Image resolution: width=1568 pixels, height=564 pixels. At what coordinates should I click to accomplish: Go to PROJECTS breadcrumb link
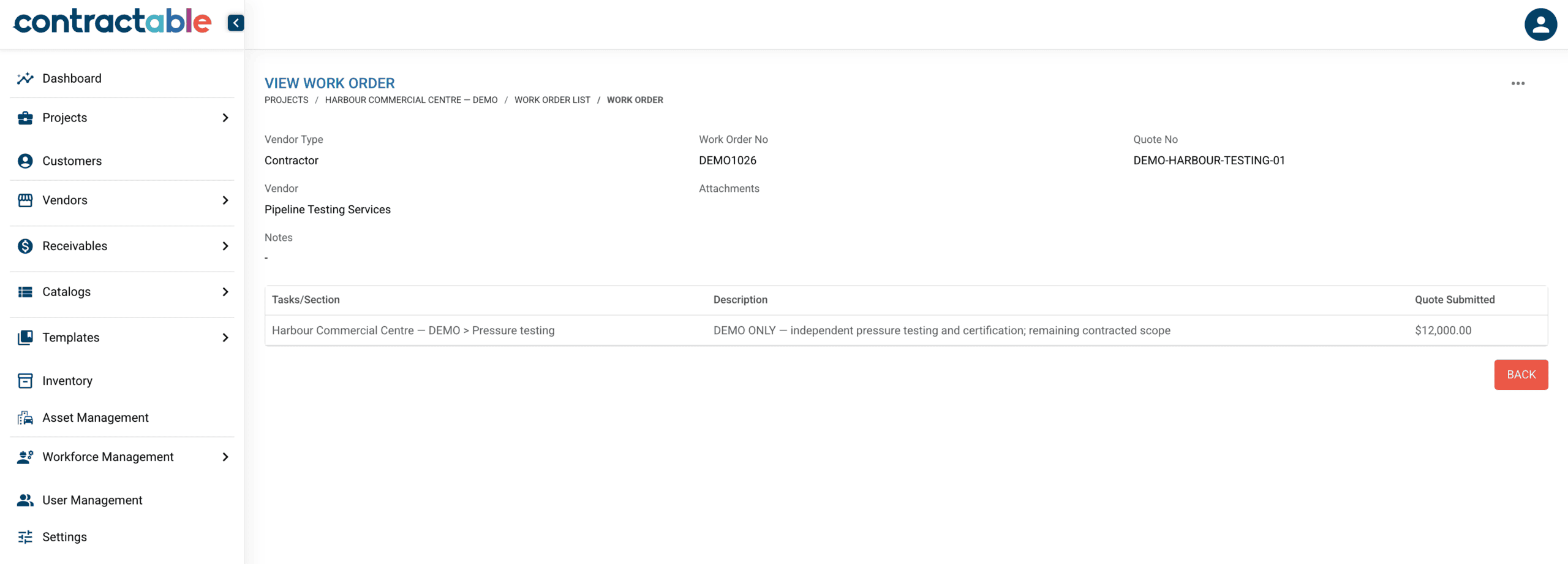tap(287, 100)
